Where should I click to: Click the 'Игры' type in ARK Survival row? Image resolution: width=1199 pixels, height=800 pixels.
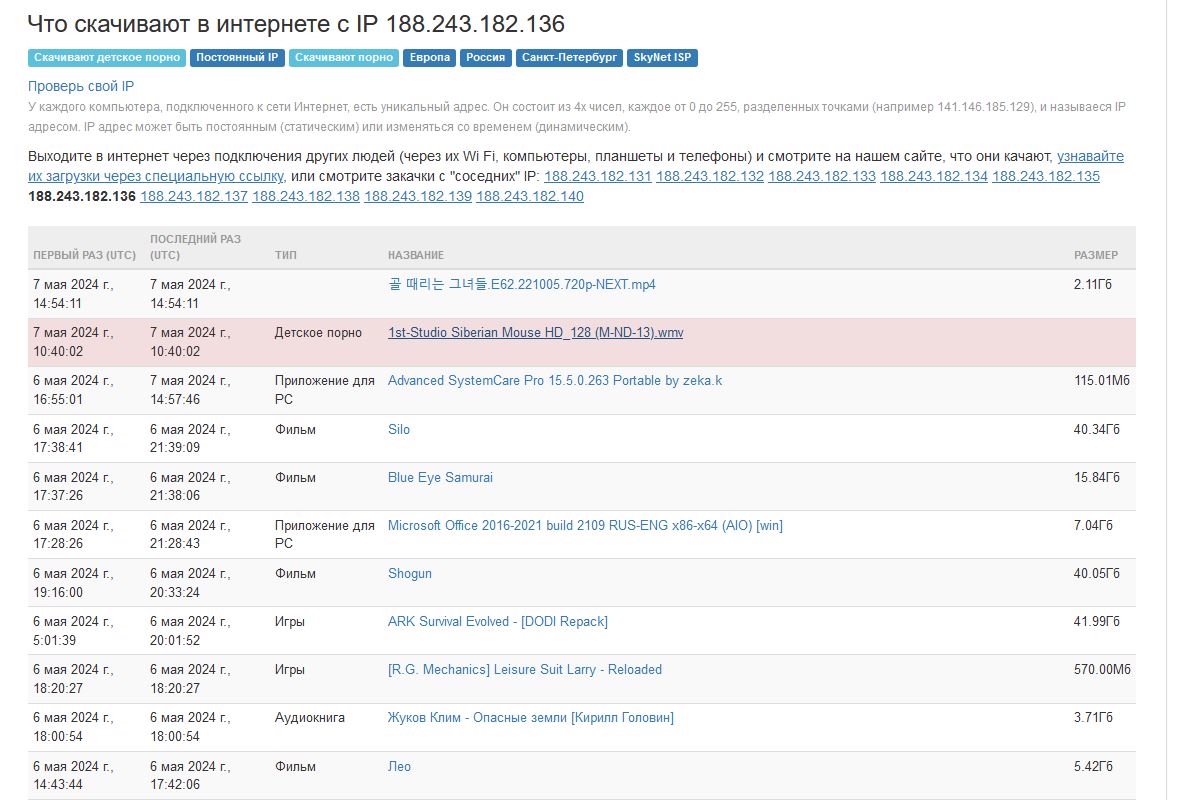[x=290, y=621]
